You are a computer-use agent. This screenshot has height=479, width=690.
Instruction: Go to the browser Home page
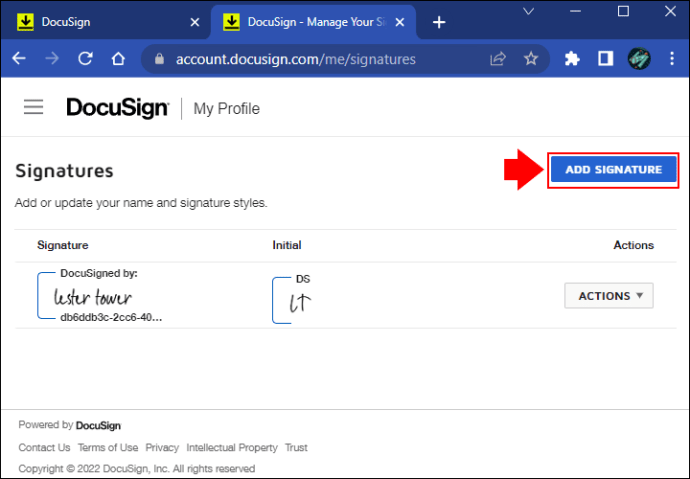(x=118, y=59)
